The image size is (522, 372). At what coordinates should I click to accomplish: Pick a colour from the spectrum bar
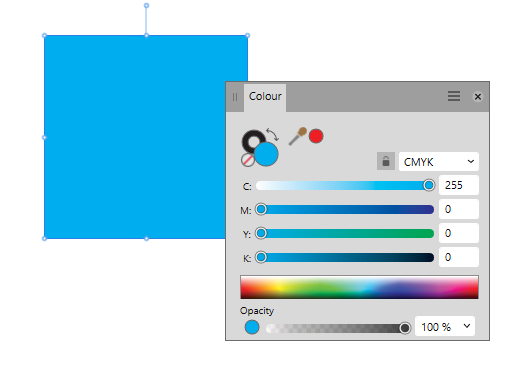coord(359,287)
